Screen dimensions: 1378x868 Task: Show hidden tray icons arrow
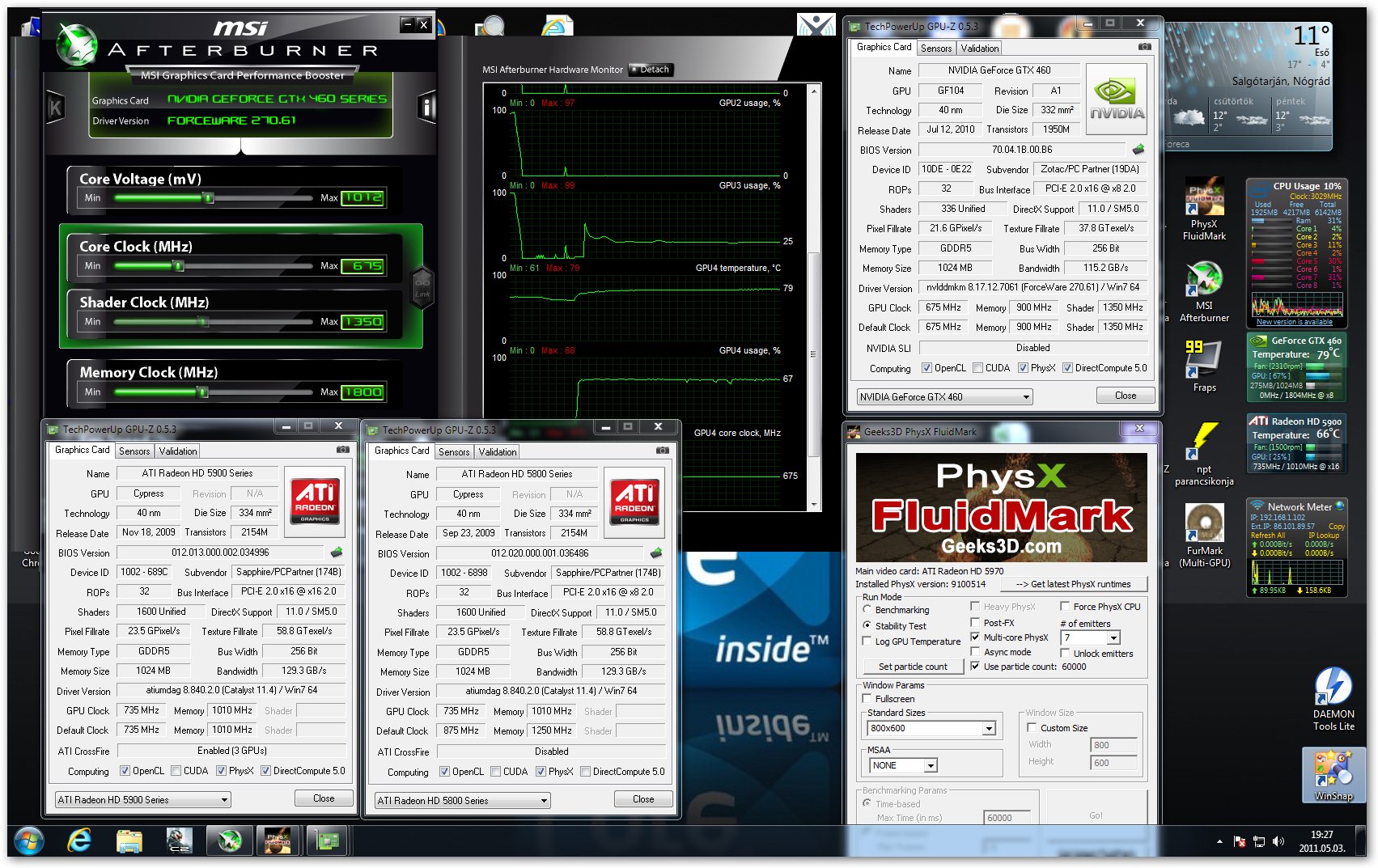pos(1219,841)
